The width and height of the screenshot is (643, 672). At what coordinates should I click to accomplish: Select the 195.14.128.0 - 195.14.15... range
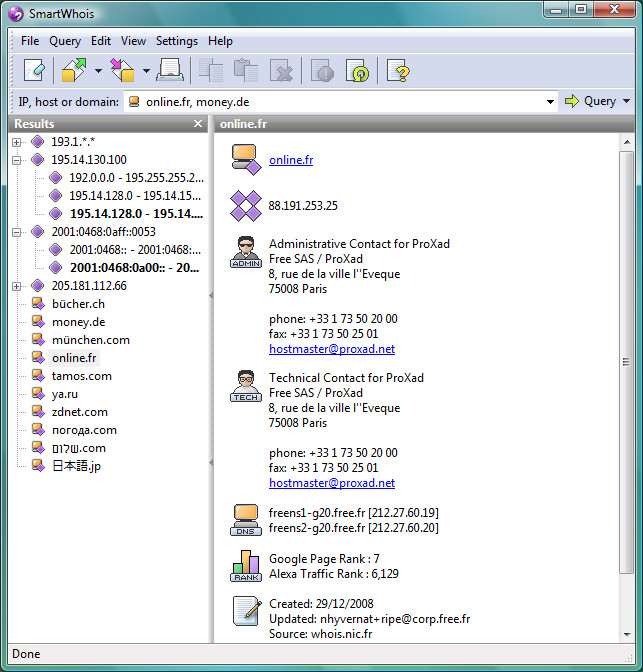[135, 196]
